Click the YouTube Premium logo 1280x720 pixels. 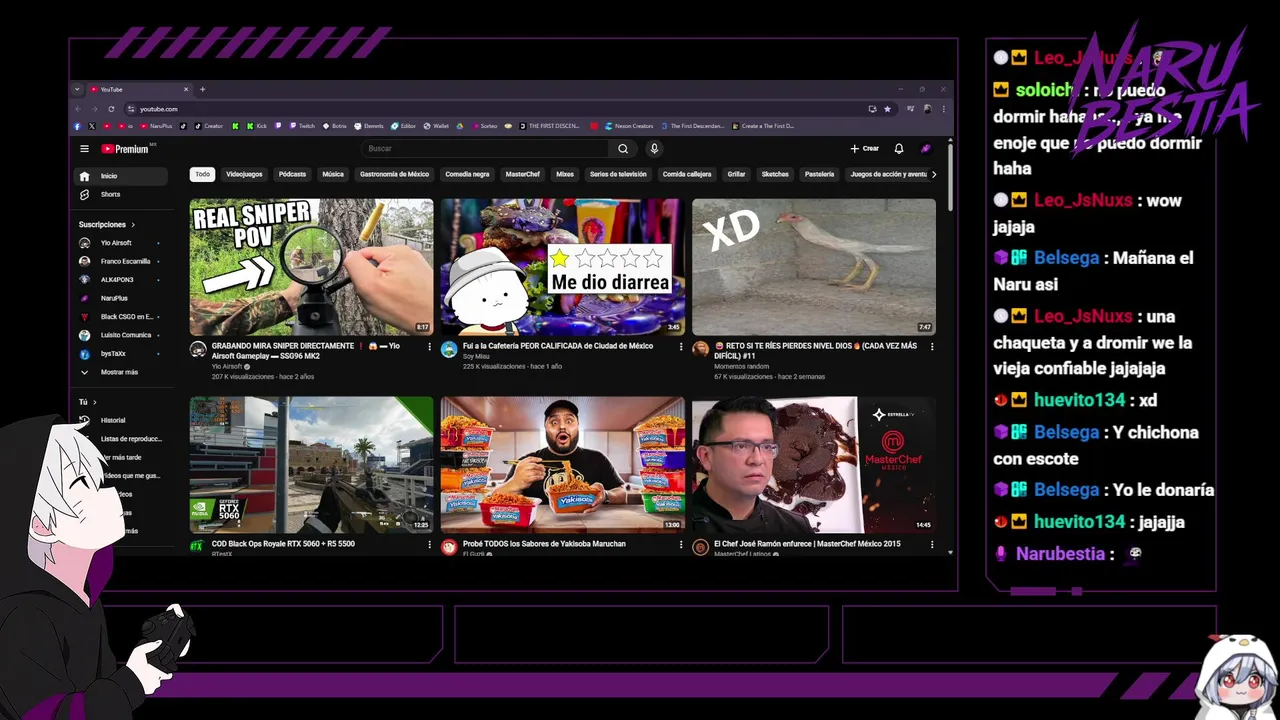(x=125, y=149)
